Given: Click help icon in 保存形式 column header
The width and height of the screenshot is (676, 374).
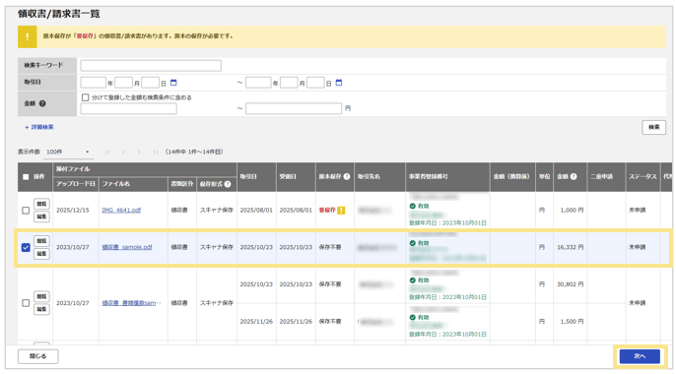Looking at the screenshot, I should [228, 184].
